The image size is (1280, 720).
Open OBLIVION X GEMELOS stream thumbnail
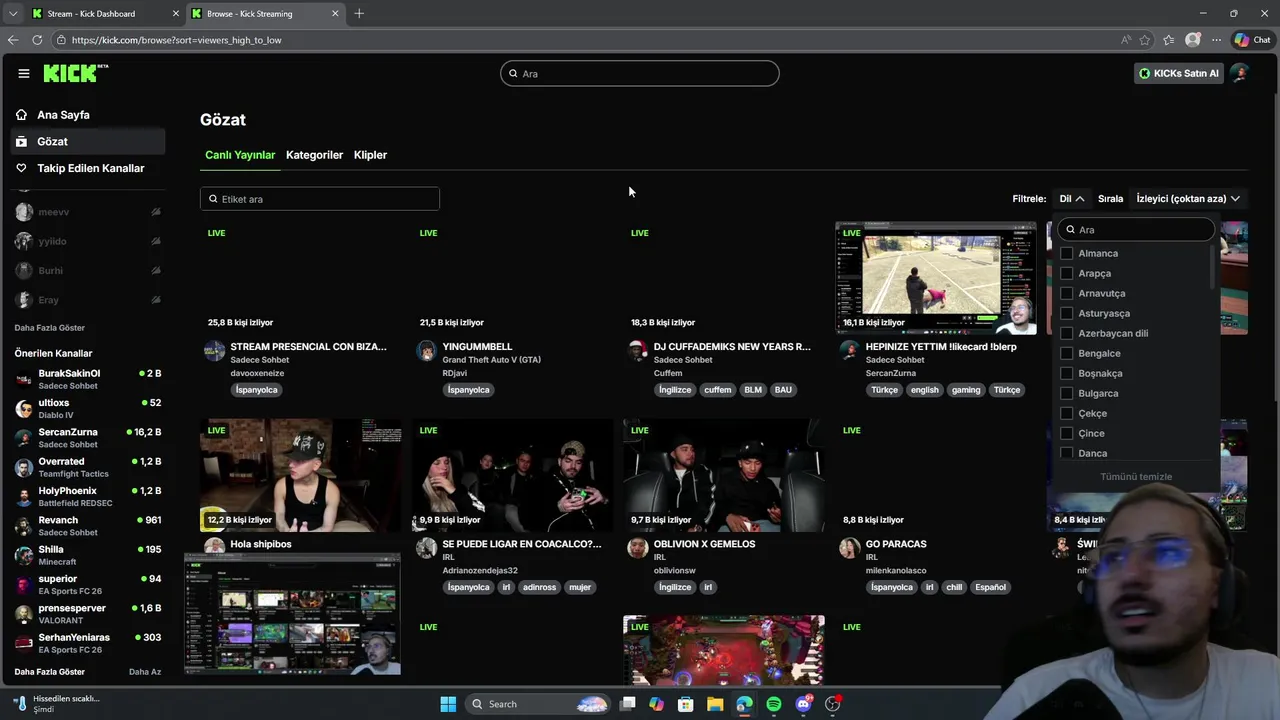click(x=724, y=476)
